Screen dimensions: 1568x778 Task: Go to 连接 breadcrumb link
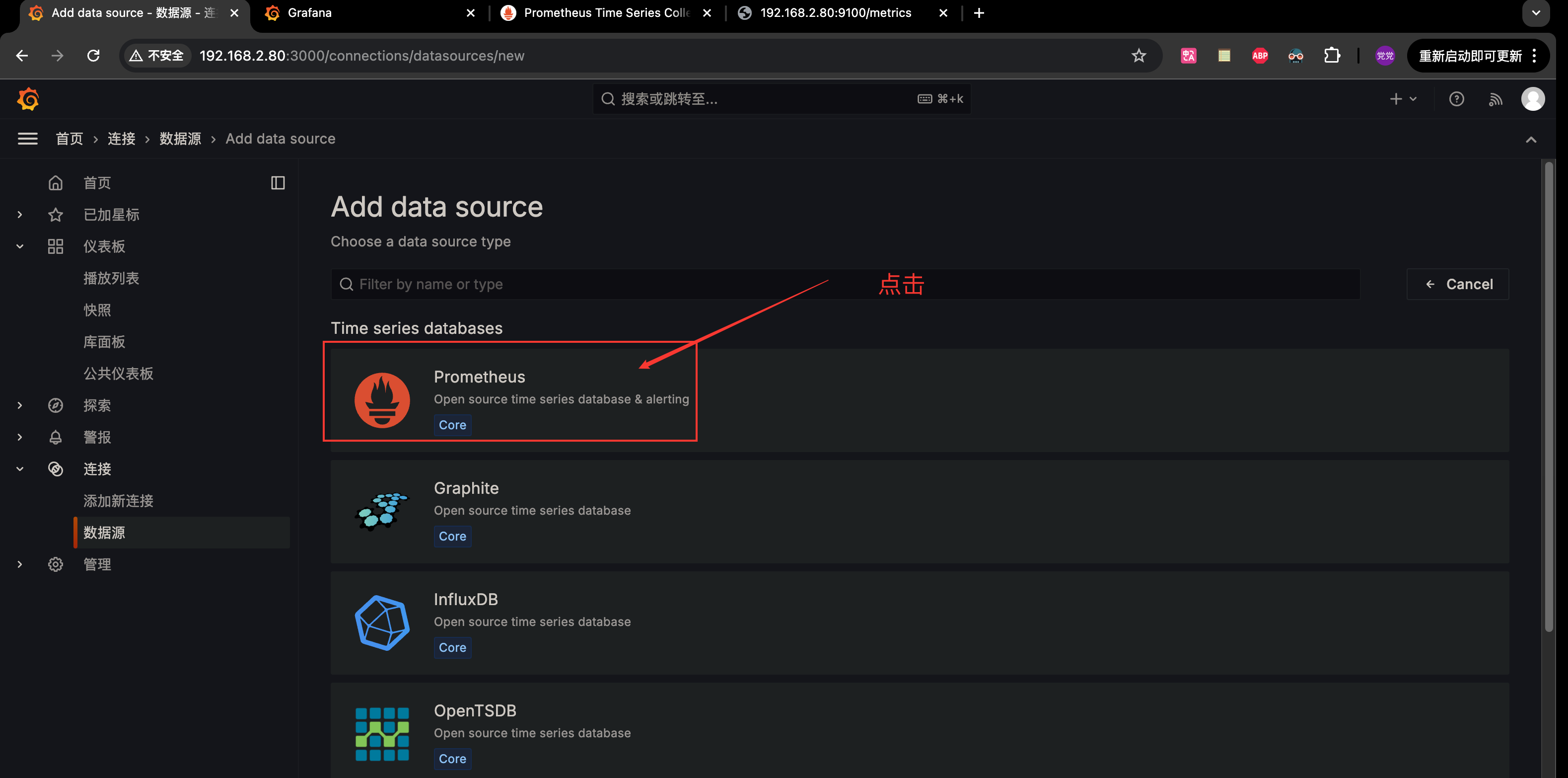pos(121,139)
